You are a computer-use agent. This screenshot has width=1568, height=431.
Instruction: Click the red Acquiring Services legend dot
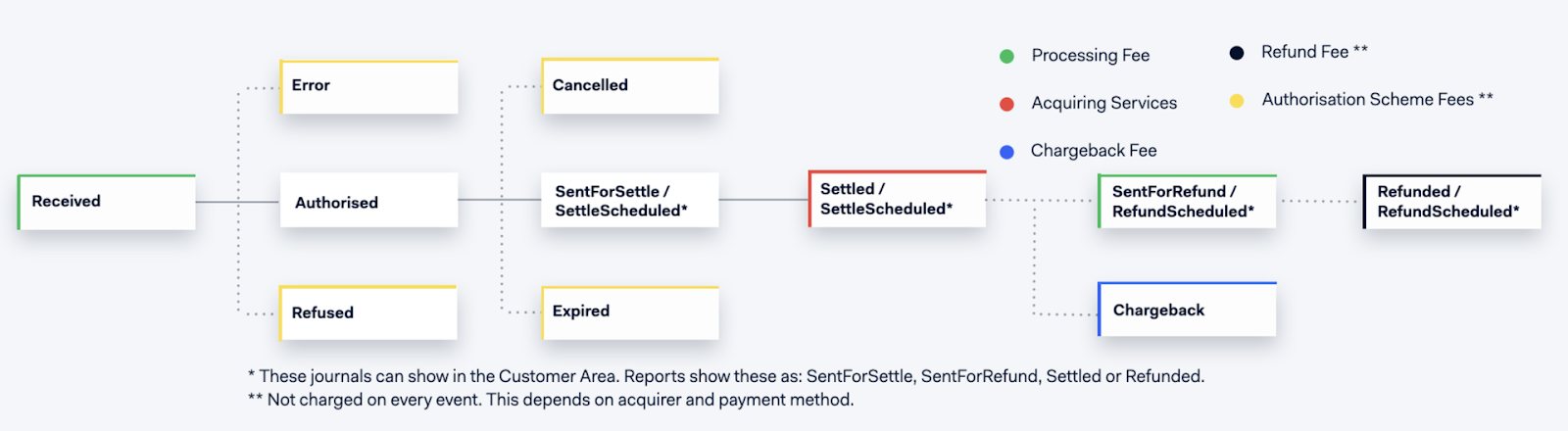tap(1006, 104)
